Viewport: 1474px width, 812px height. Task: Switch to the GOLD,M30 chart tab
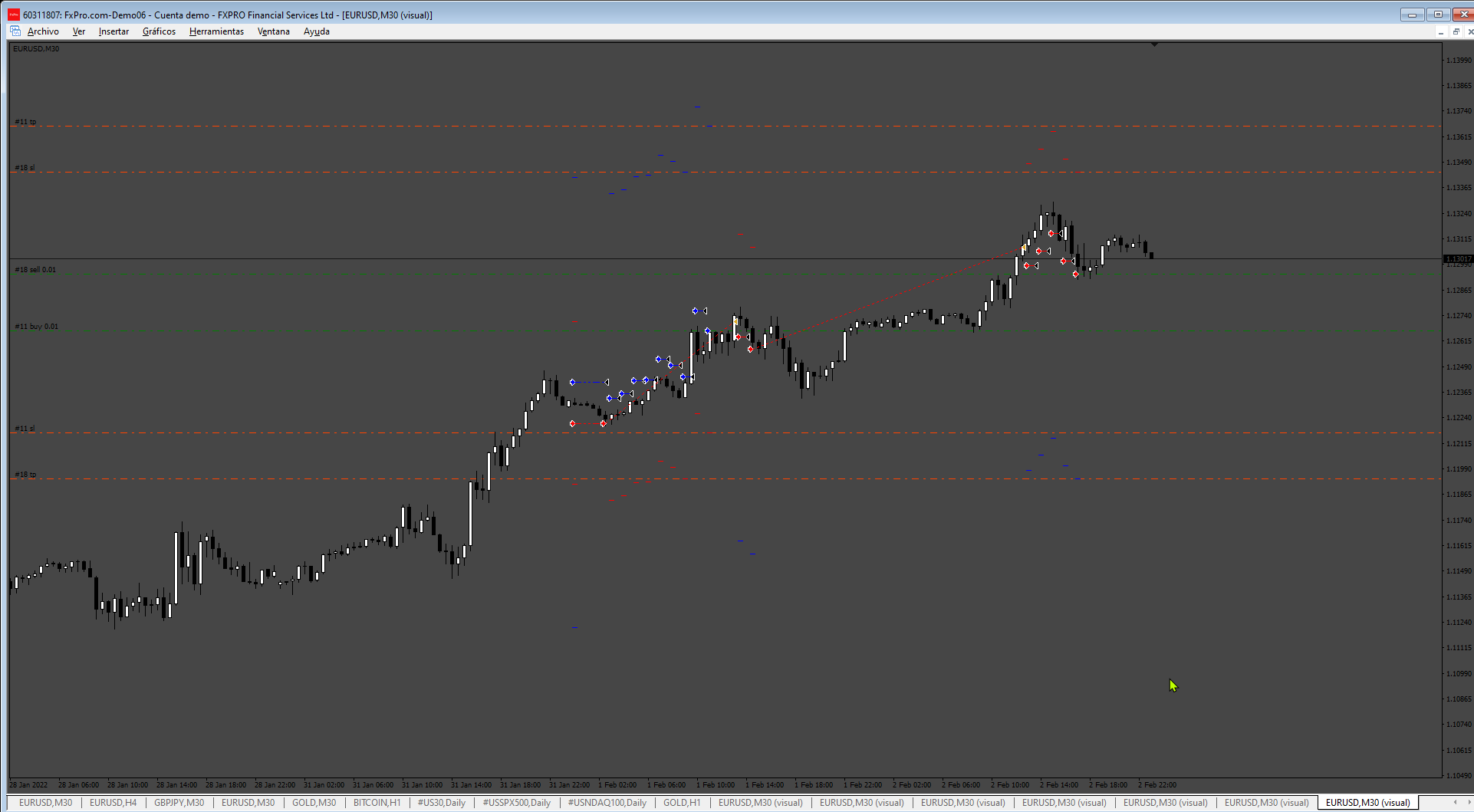tap(314, 803)
